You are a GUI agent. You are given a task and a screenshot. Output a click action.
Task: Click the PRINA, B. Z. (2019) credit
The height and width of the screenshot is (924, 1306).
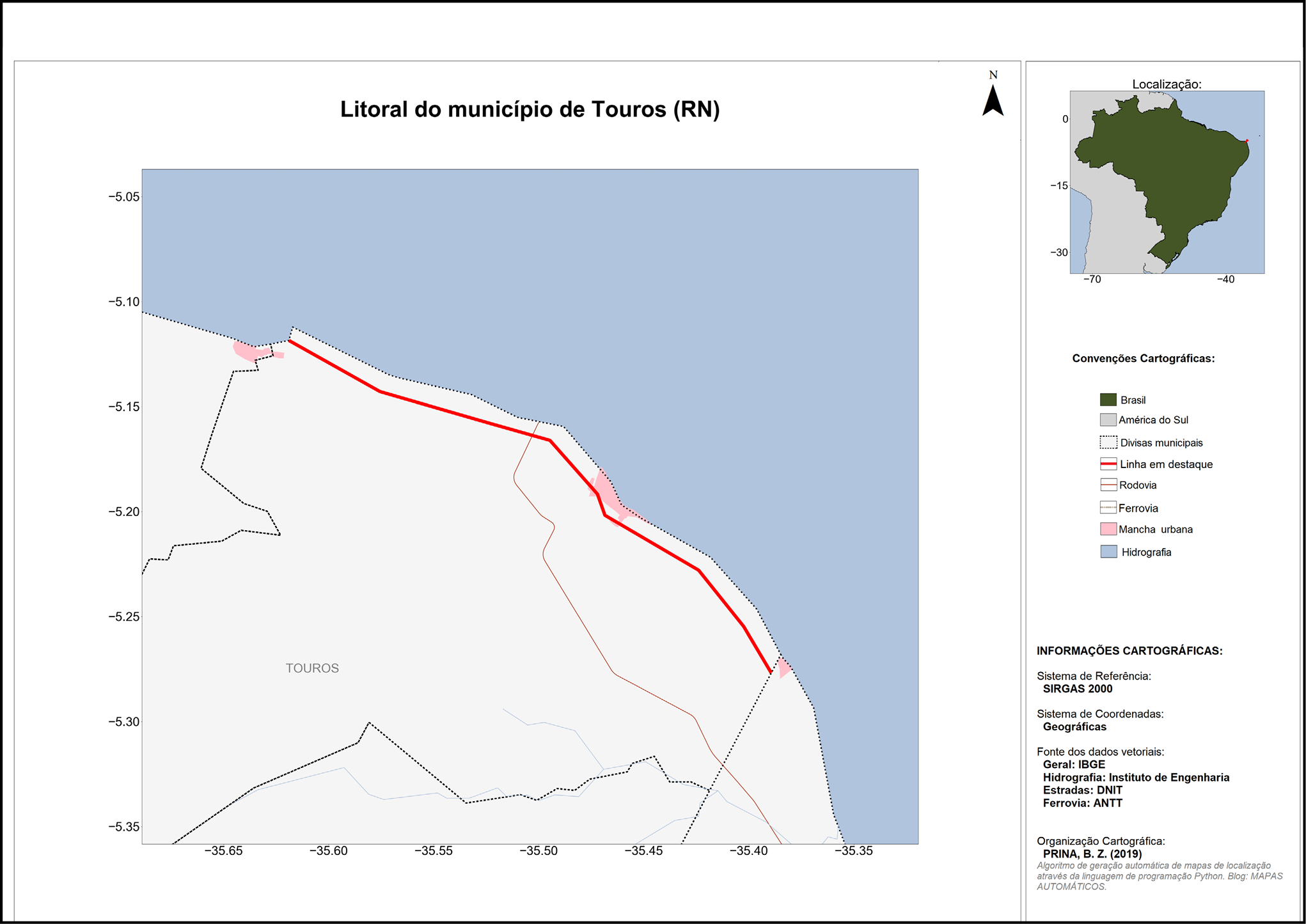point(1092,854)
